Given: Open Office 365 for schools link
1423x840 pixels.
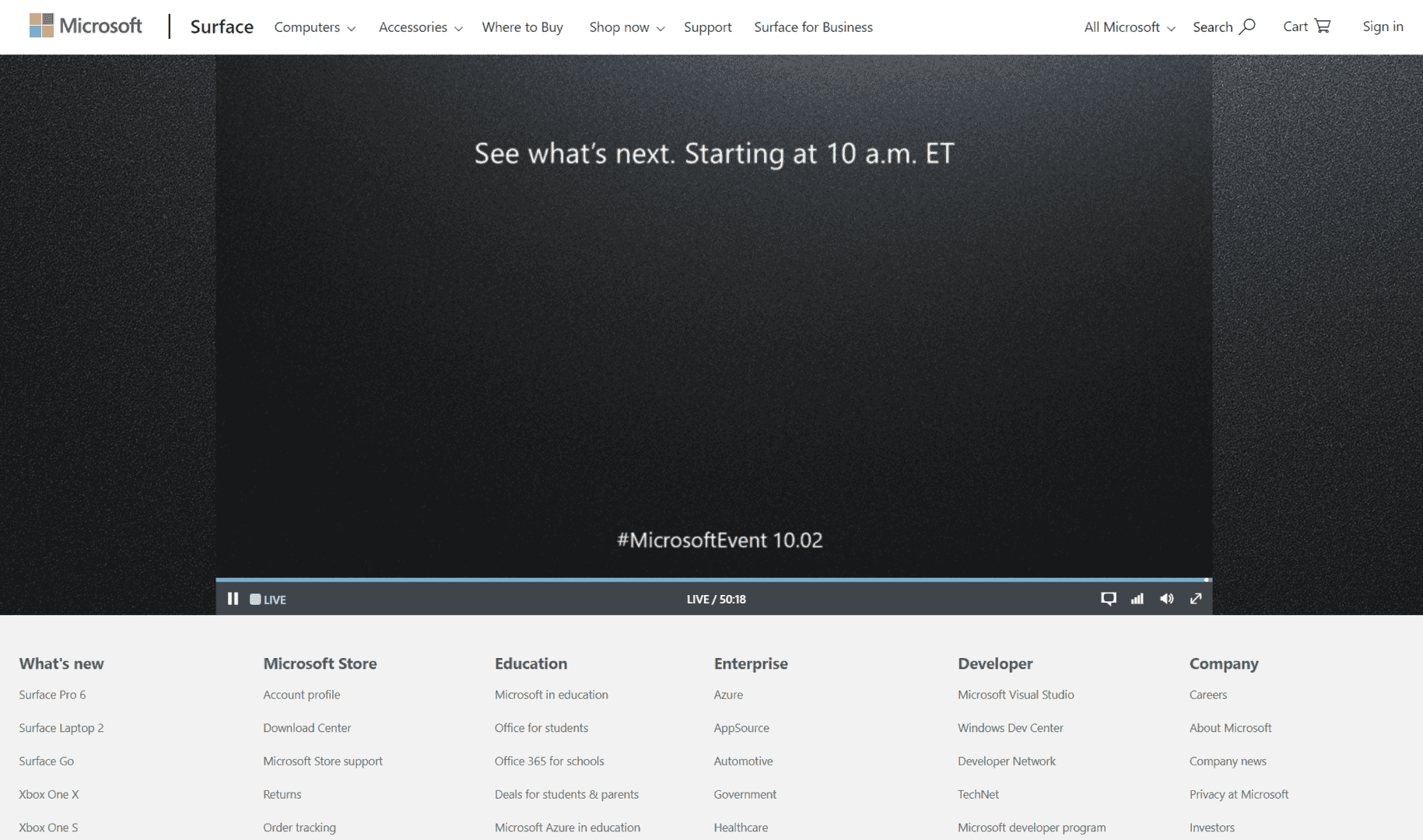Looking at the screenshot, I should point(549,761).
